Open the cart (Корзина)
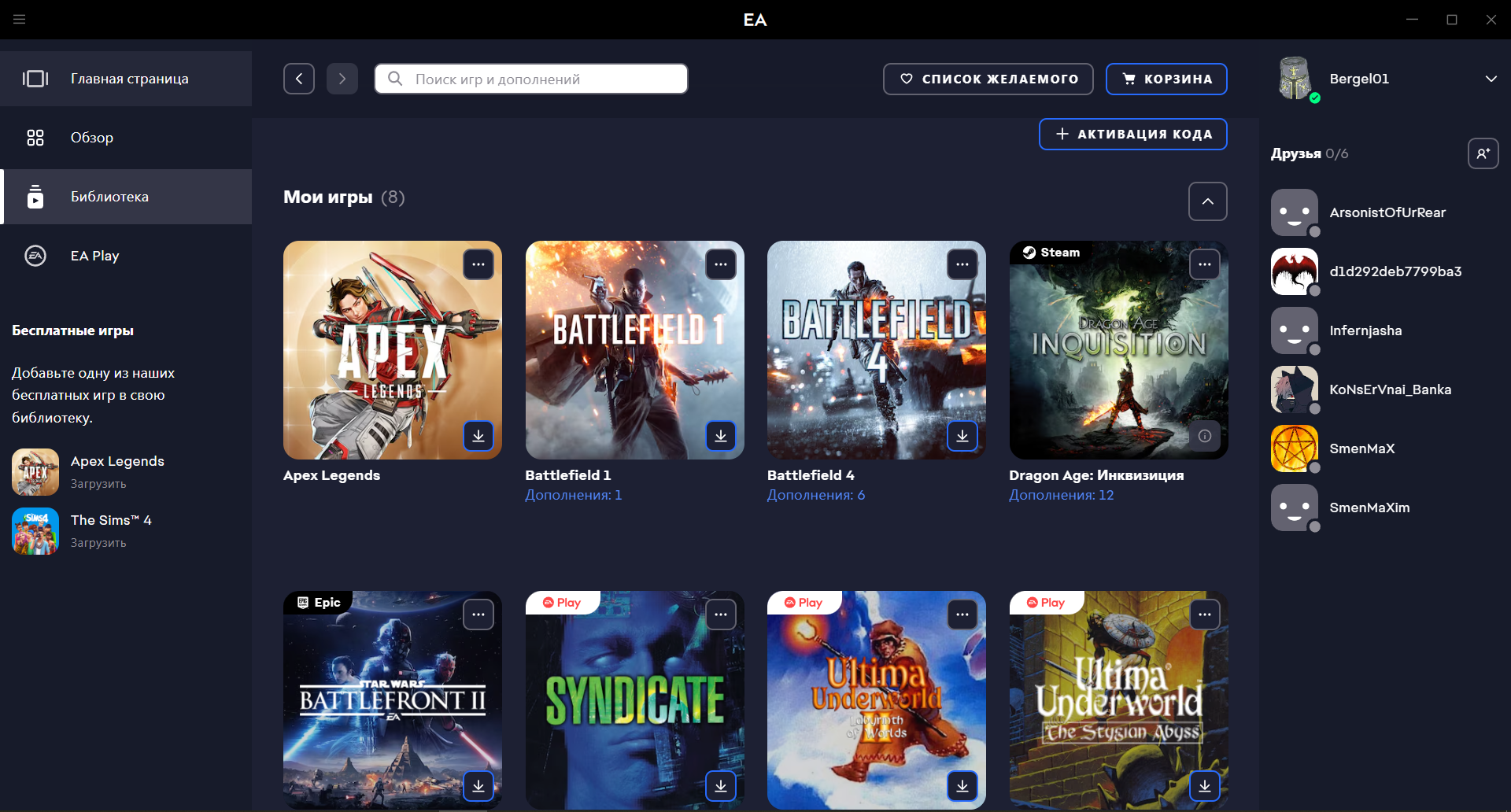The image size is (1511, 812). (x=1166, y=79)
